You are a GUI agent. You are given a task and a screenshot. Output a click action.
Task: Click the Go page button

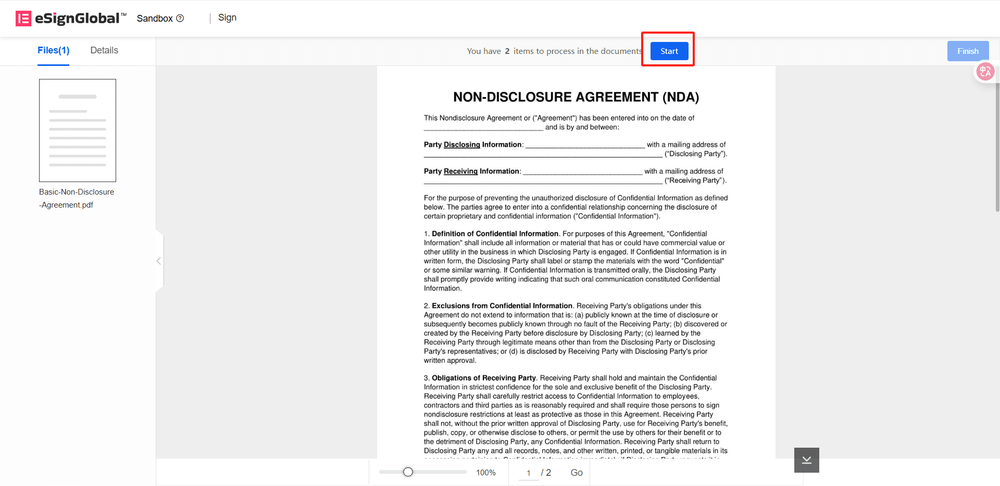point(577,472)
